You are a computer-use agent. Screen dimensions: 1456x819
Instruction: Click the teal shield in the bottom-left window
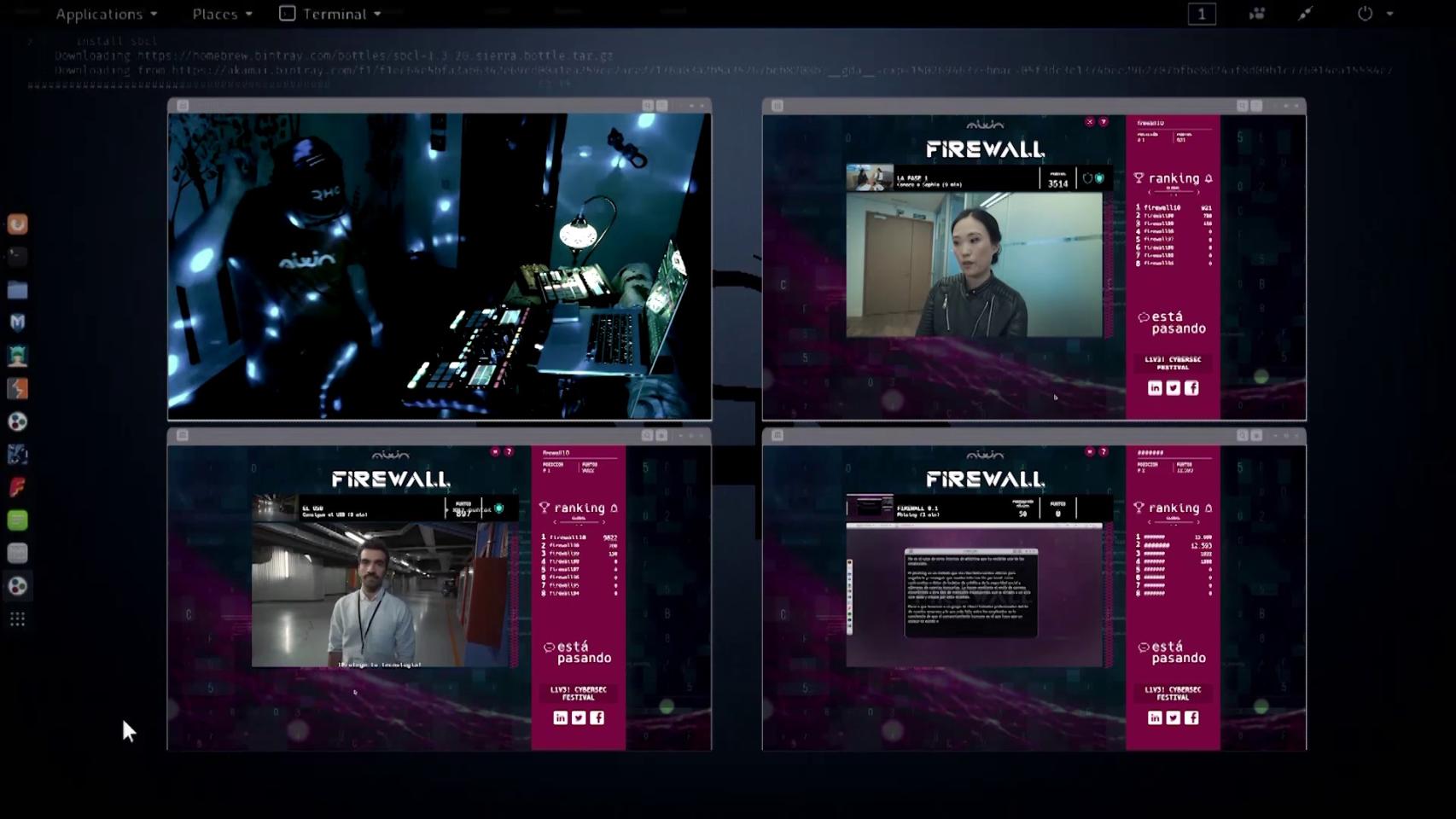click(499, 508)
